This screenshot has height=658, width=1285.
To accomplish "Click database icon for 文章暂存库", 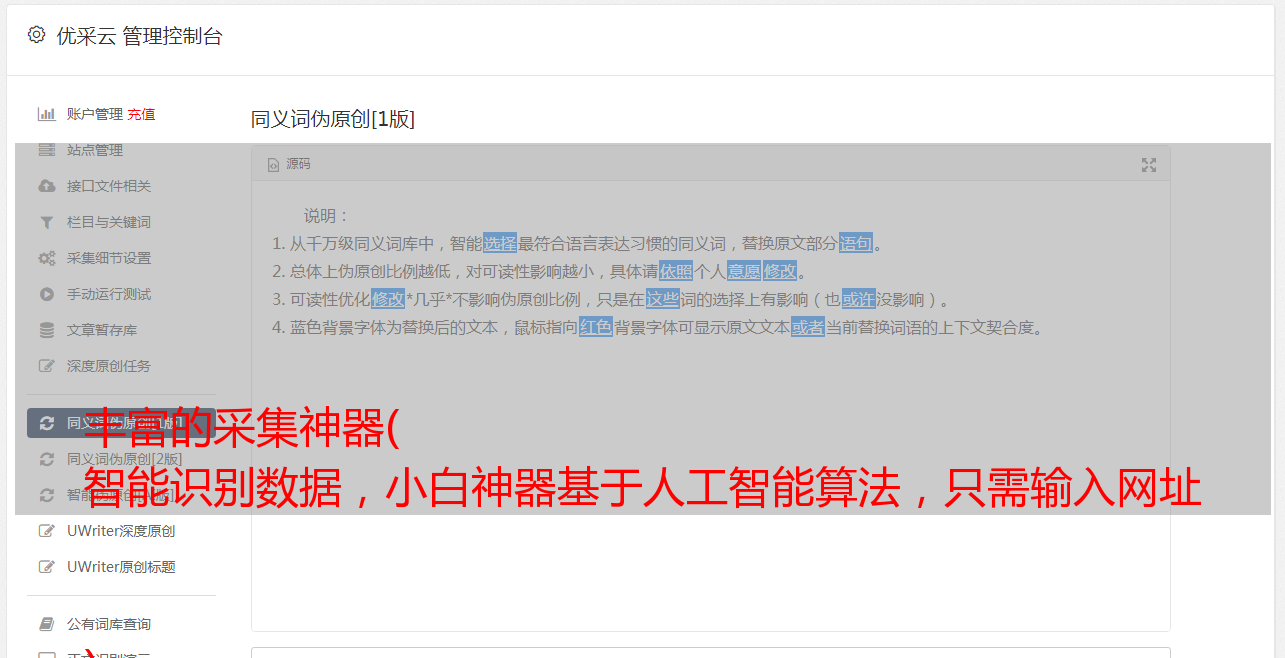I will (x=46, y=330).
